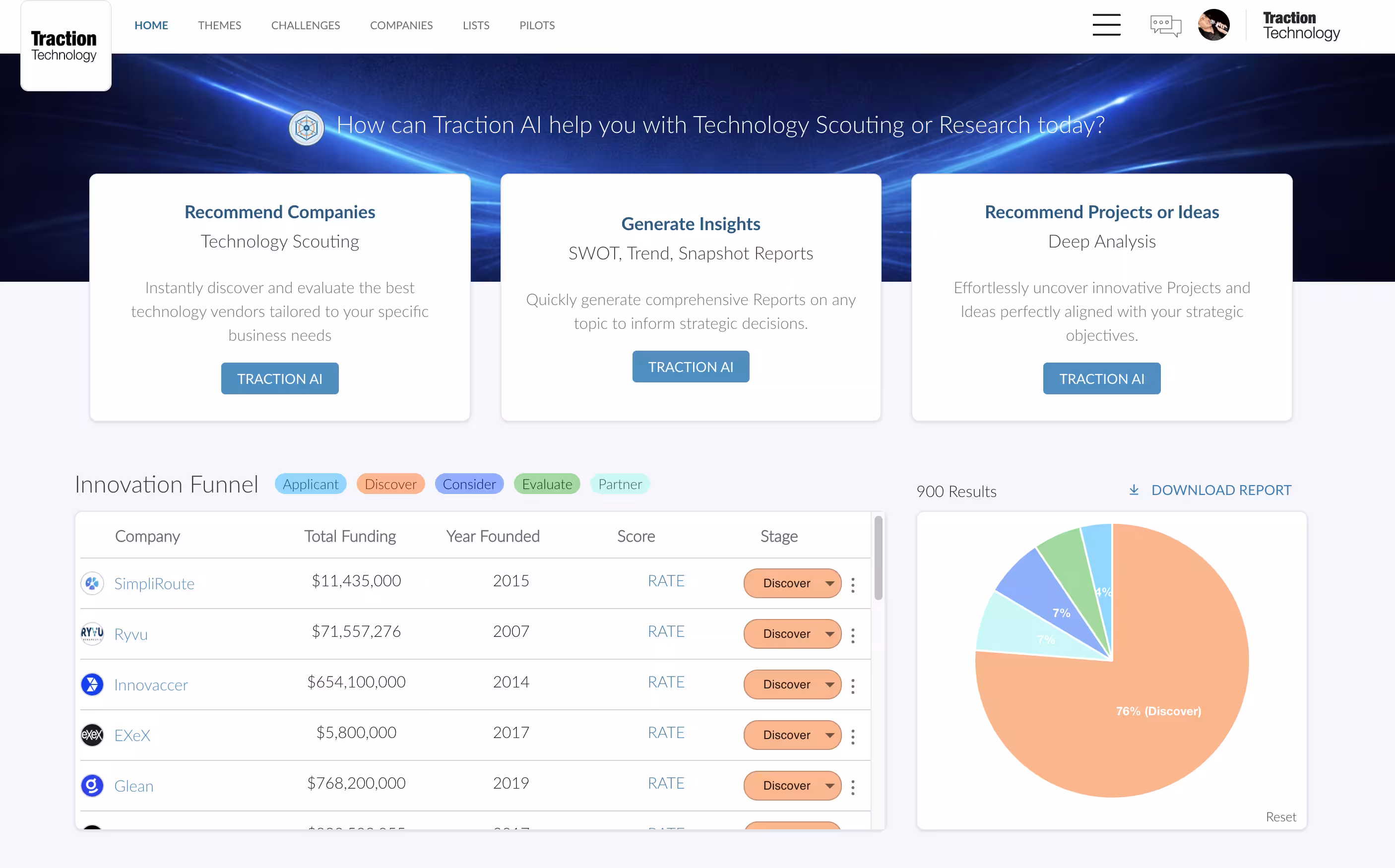
Task: Open the Challenges nav item
Action: click(x=306, y=25)
